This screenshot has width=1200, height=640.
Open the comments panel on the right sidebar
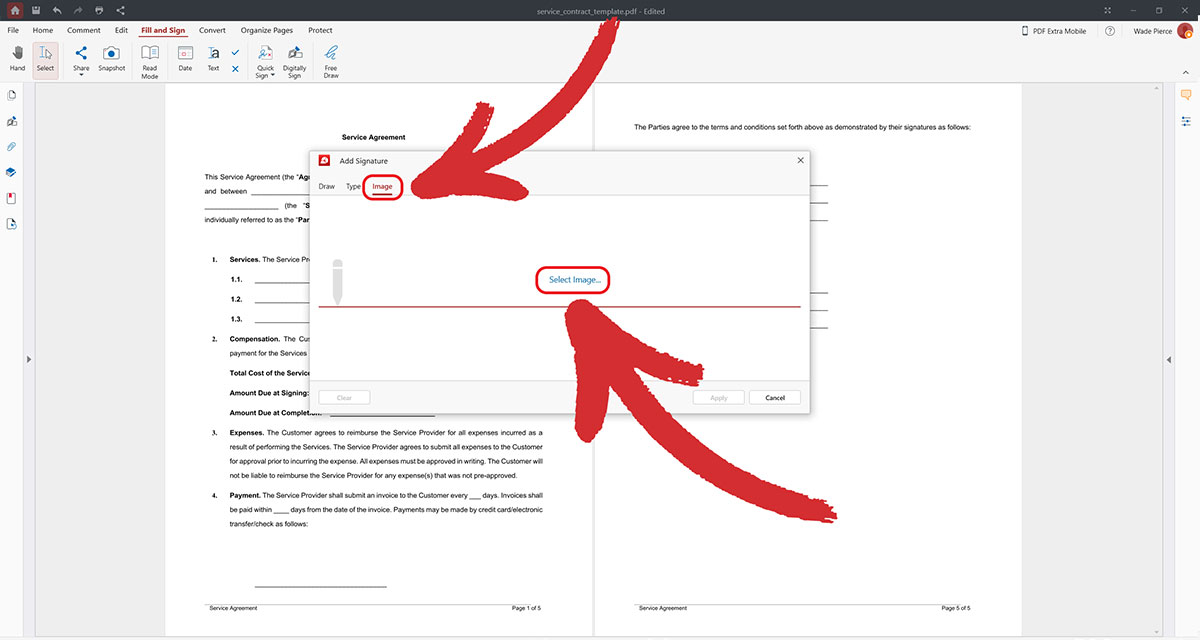(x=1185, y=93)
